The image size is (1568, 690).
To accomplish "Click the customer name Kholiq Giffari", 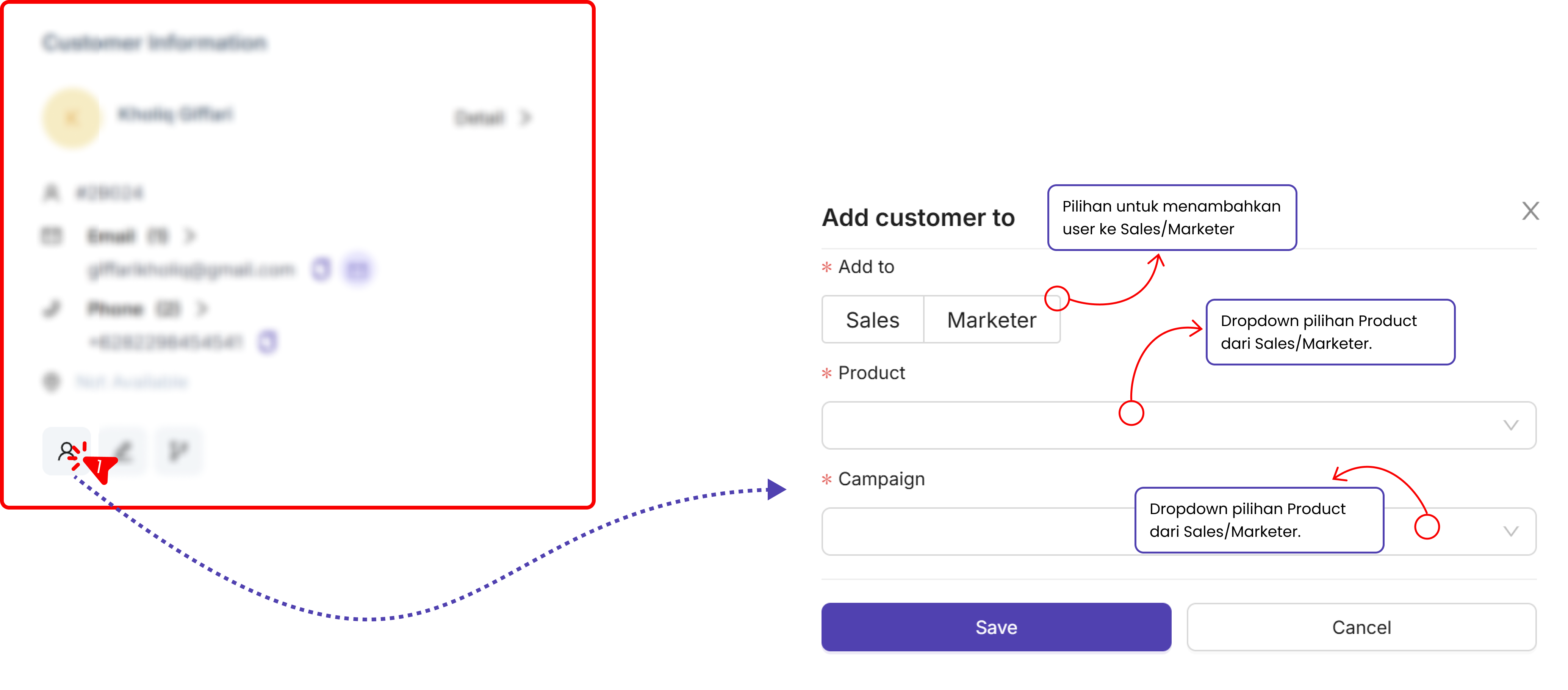I will 175,114.
